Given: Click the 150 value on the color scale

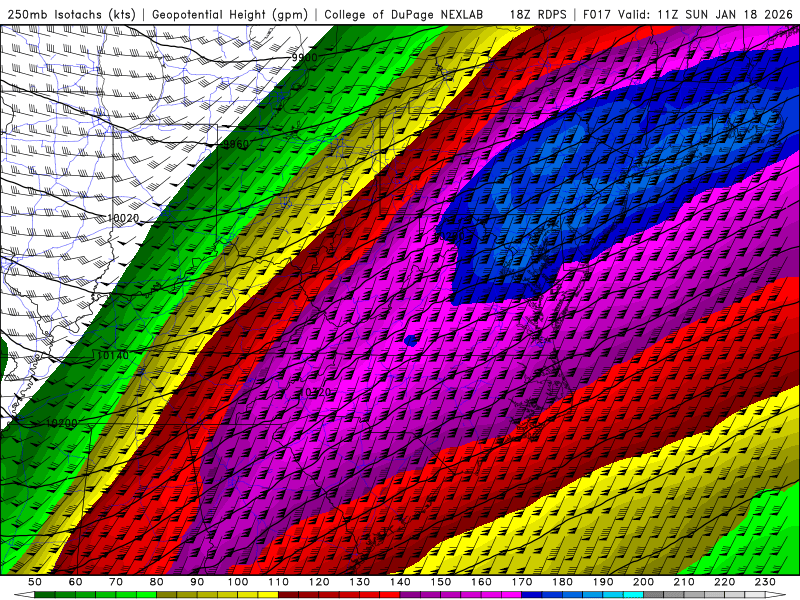Looking at the screenshot, I should [441, 582].
